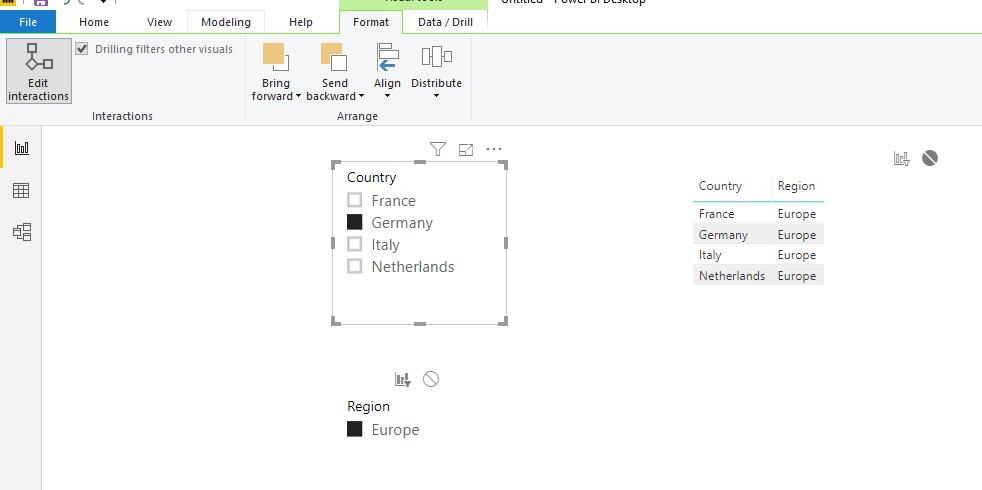
Task: Switch to the Help ribbon tab
Action: coord(301,22)
